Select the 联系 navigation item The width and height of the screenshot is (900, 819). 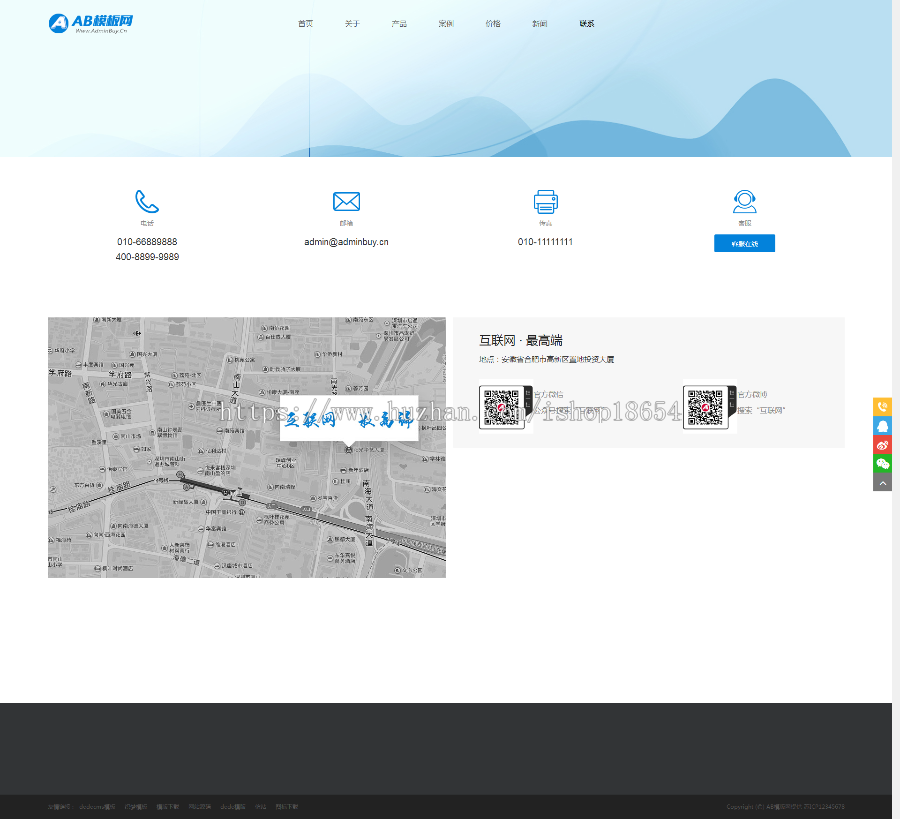tap(587, 24)
